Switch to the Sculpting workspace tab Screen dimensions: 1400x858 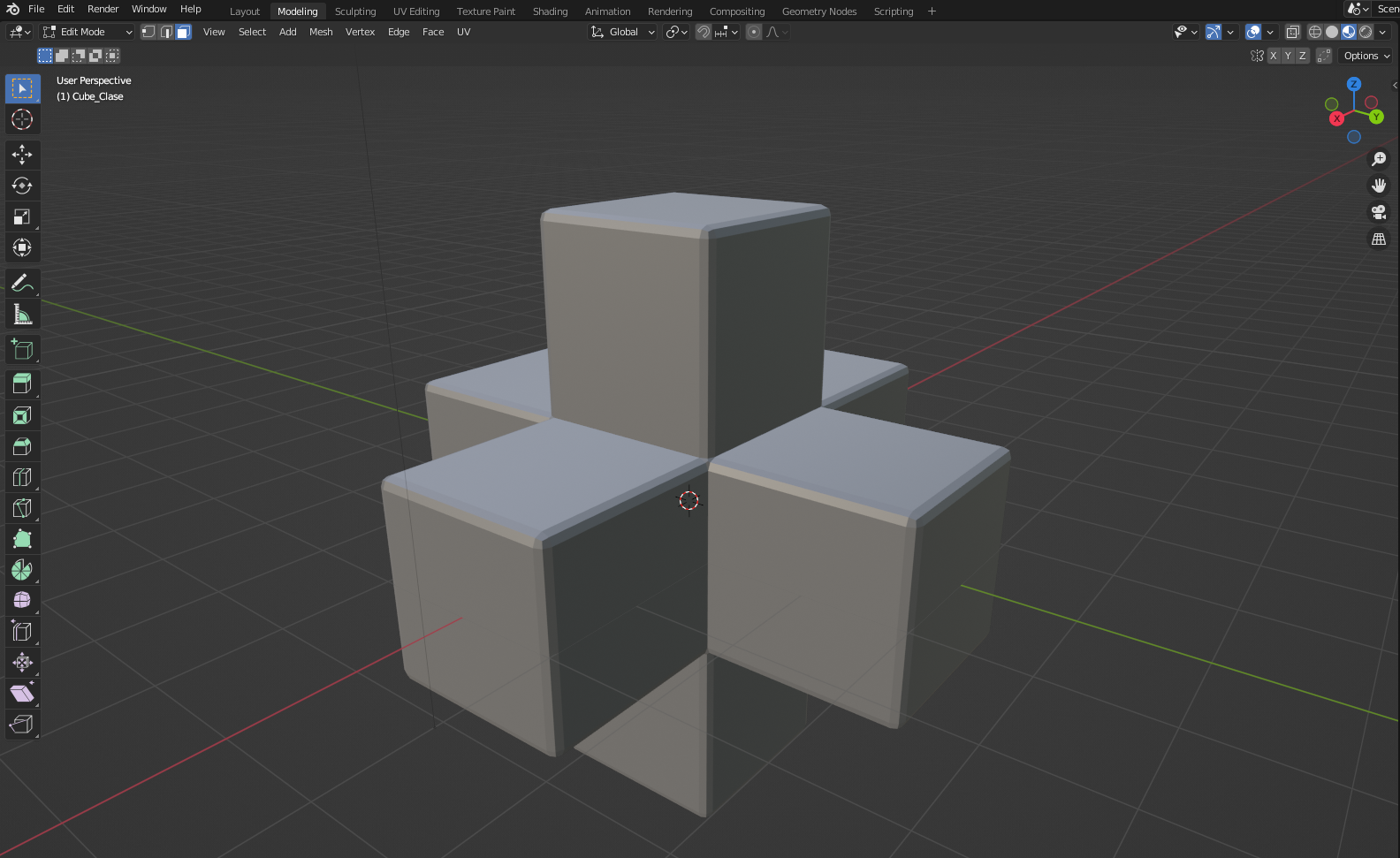coord(355,11)
